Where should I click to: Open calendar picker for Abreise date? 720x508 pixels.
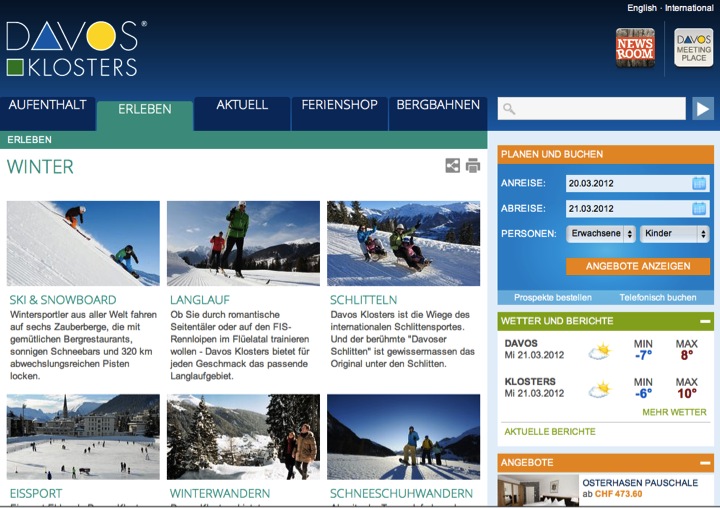point(699,209)
